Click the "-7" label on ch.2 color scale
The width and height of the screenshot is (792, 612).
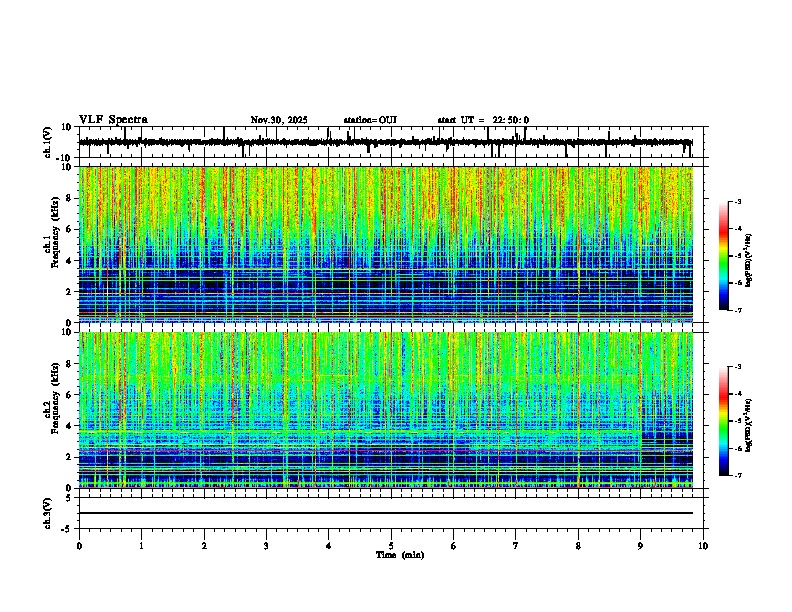737,475
